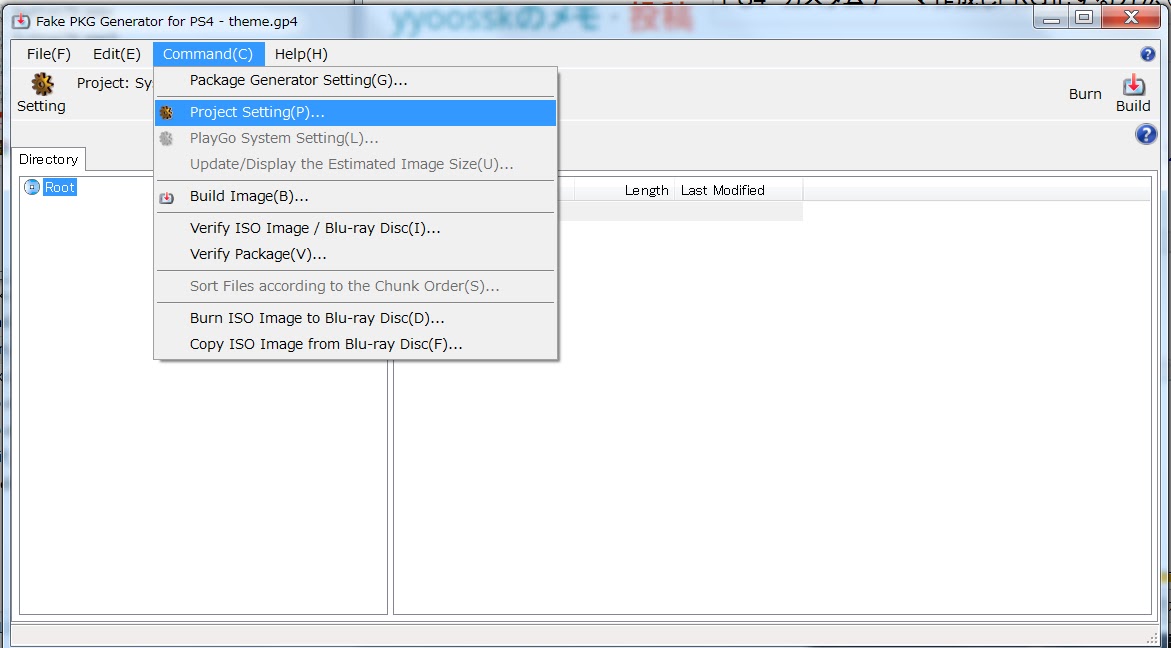Choose Build Image(B)... menu entry
The width and height of the screenshot is (1171, 648).
point(355,196)
